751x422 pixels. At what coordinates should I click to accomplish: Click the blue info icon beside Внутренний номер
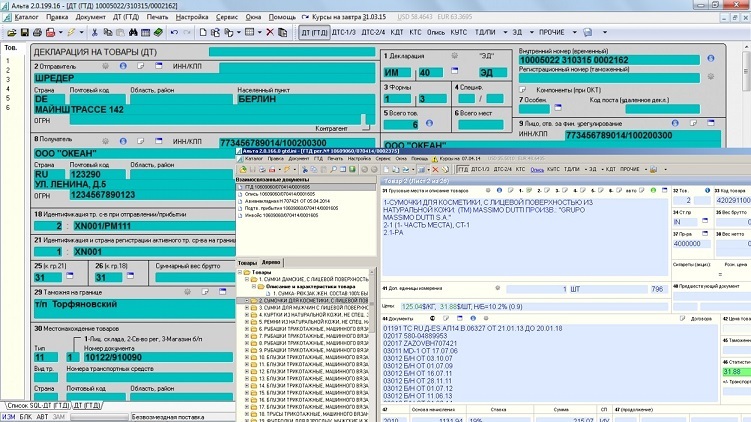pyautogui.click(x=711, y=58)
